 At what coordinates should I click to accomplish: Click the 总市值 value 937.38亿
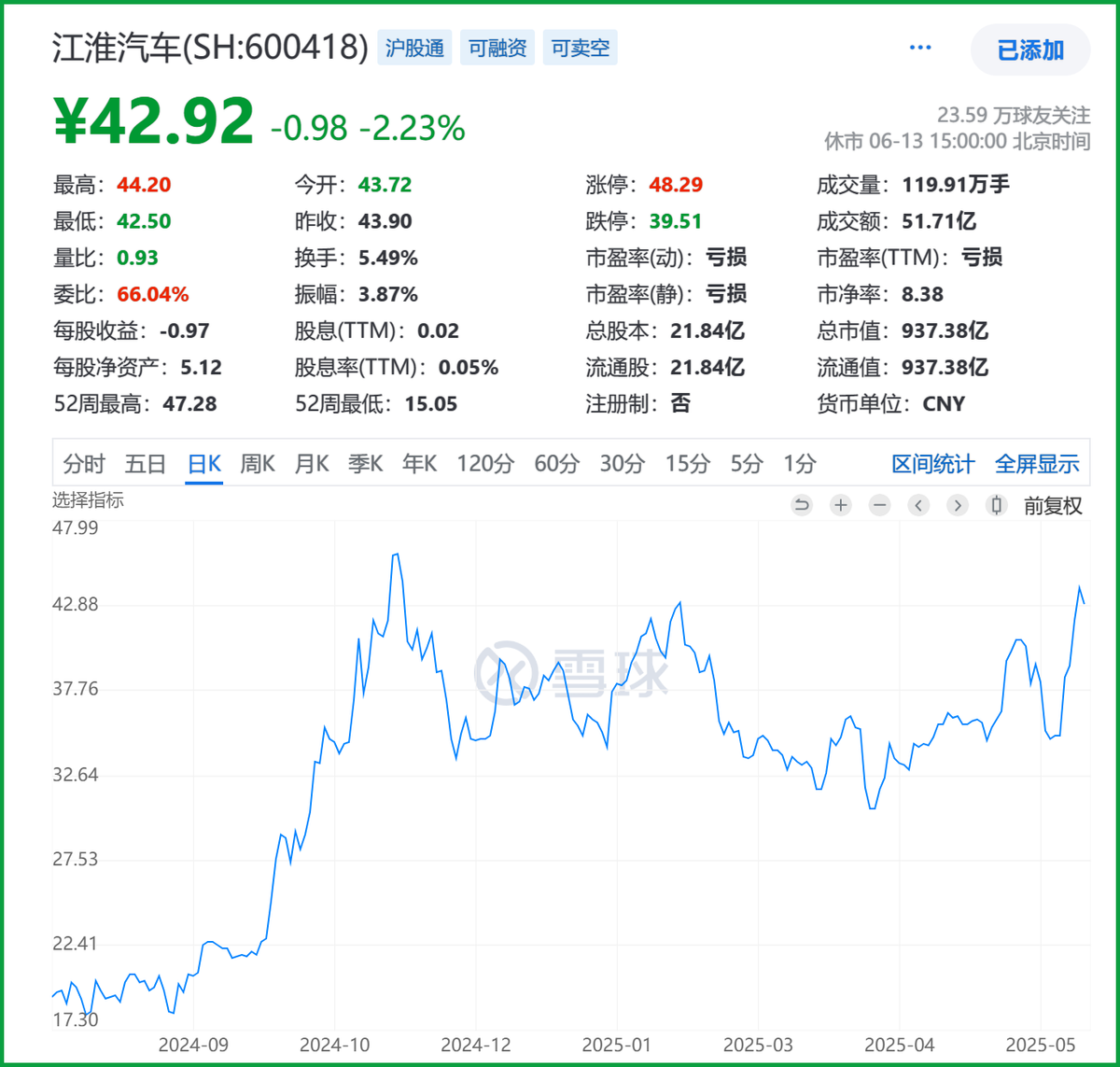coord(945,330)
